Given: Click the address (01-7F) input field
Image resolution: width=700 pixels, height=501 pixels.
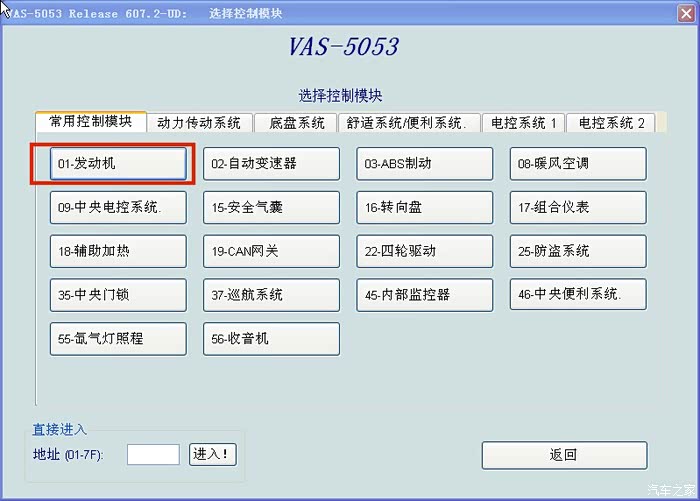Looking at the screenshot, I should point(153,455).
